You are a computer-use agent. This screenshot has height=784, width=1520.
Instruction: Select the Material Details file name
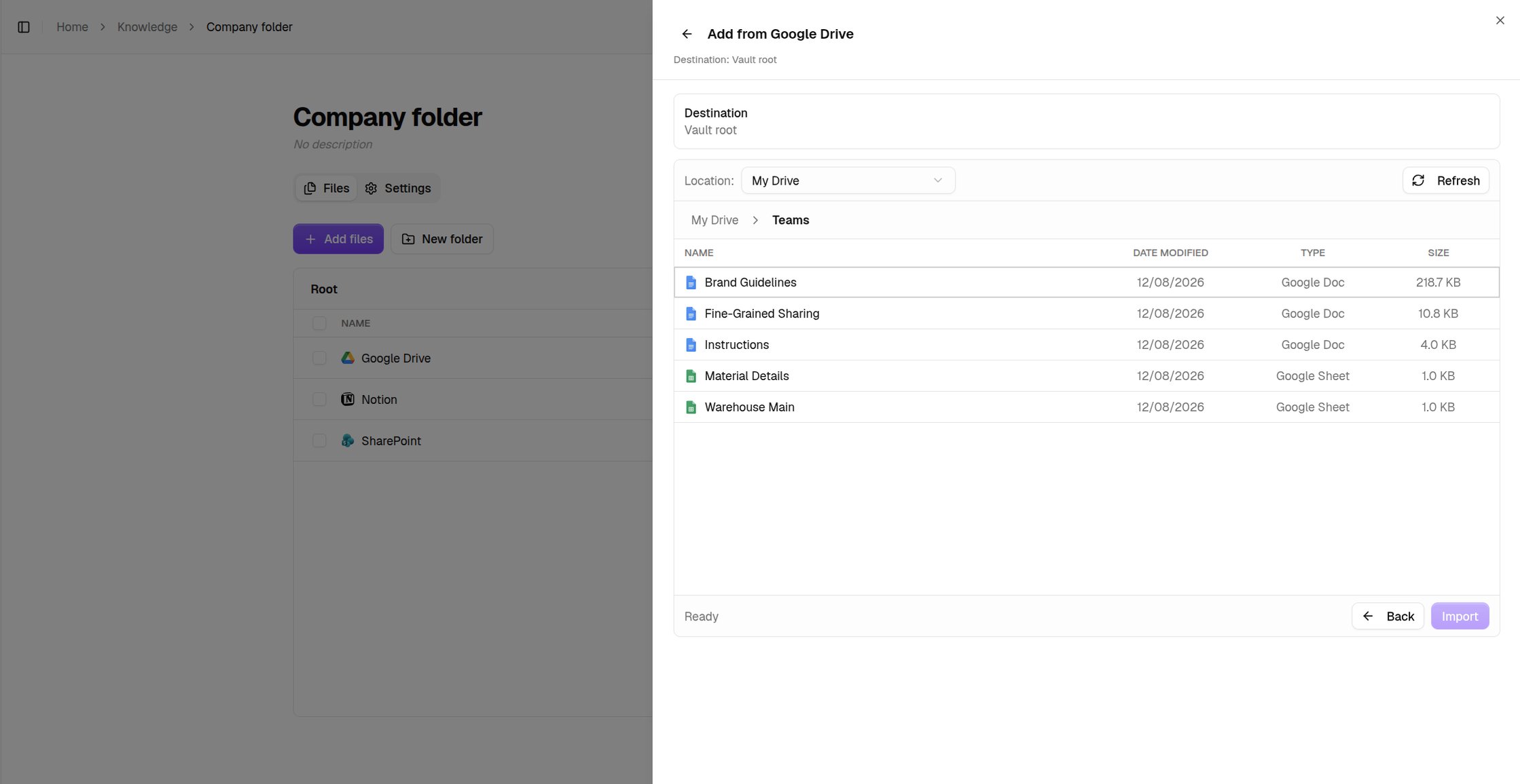(x=746, y=376)
